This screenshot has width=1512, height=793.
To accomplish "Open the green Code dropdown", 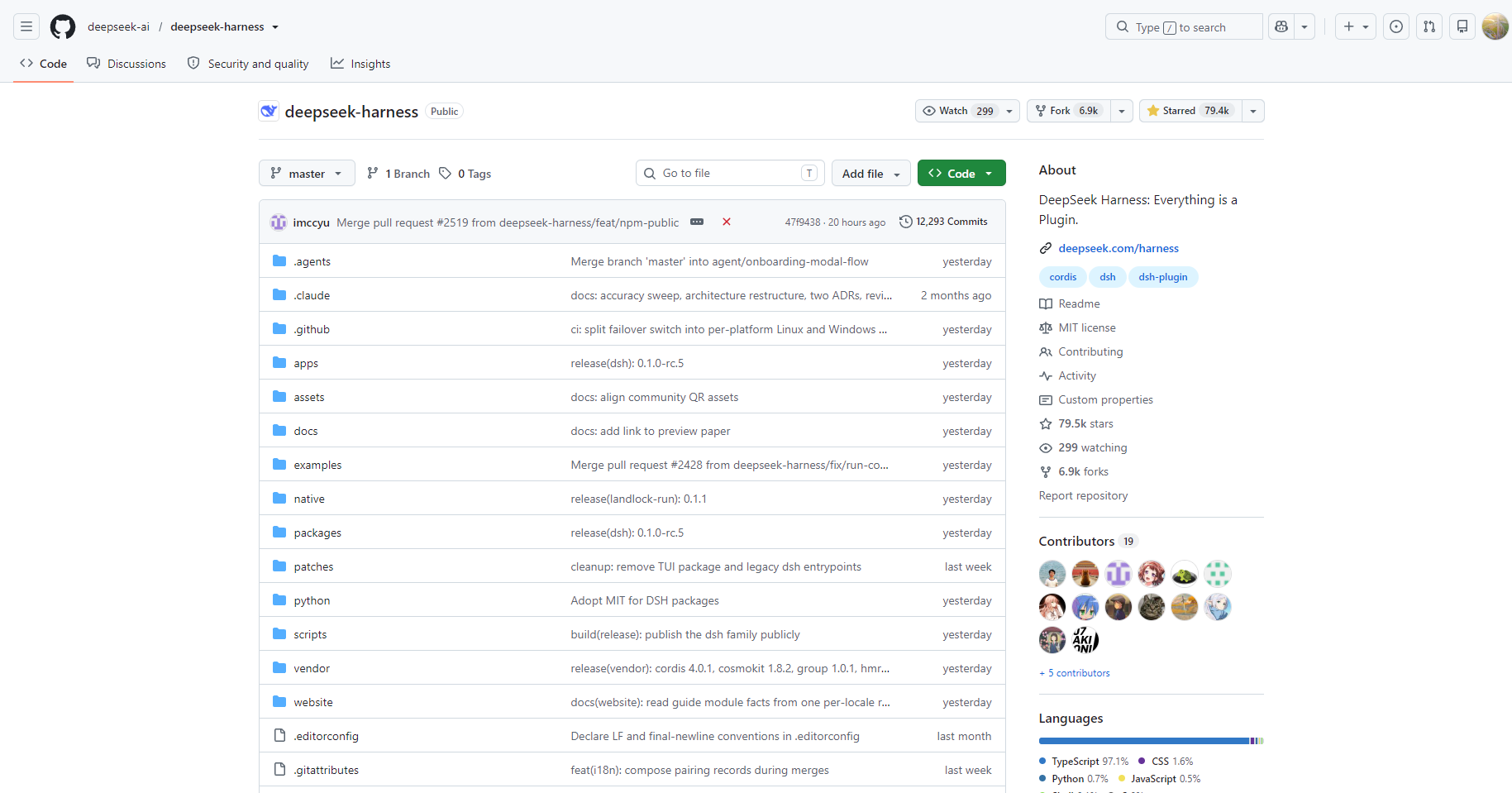I will point(961,173).
